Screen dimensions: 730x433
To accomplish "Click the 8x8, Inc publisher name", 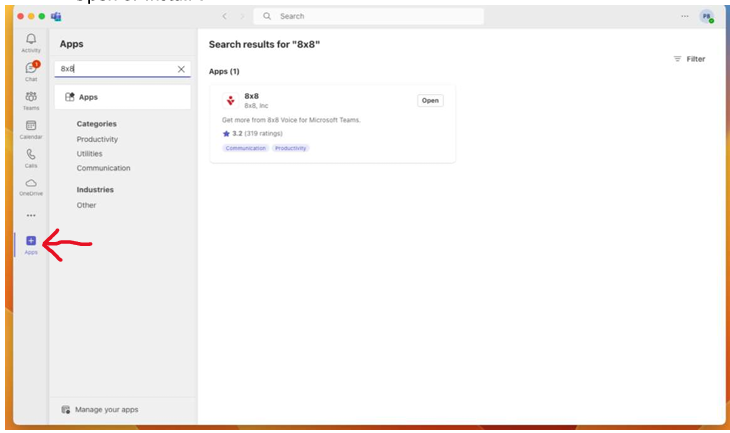I will 256,106.
